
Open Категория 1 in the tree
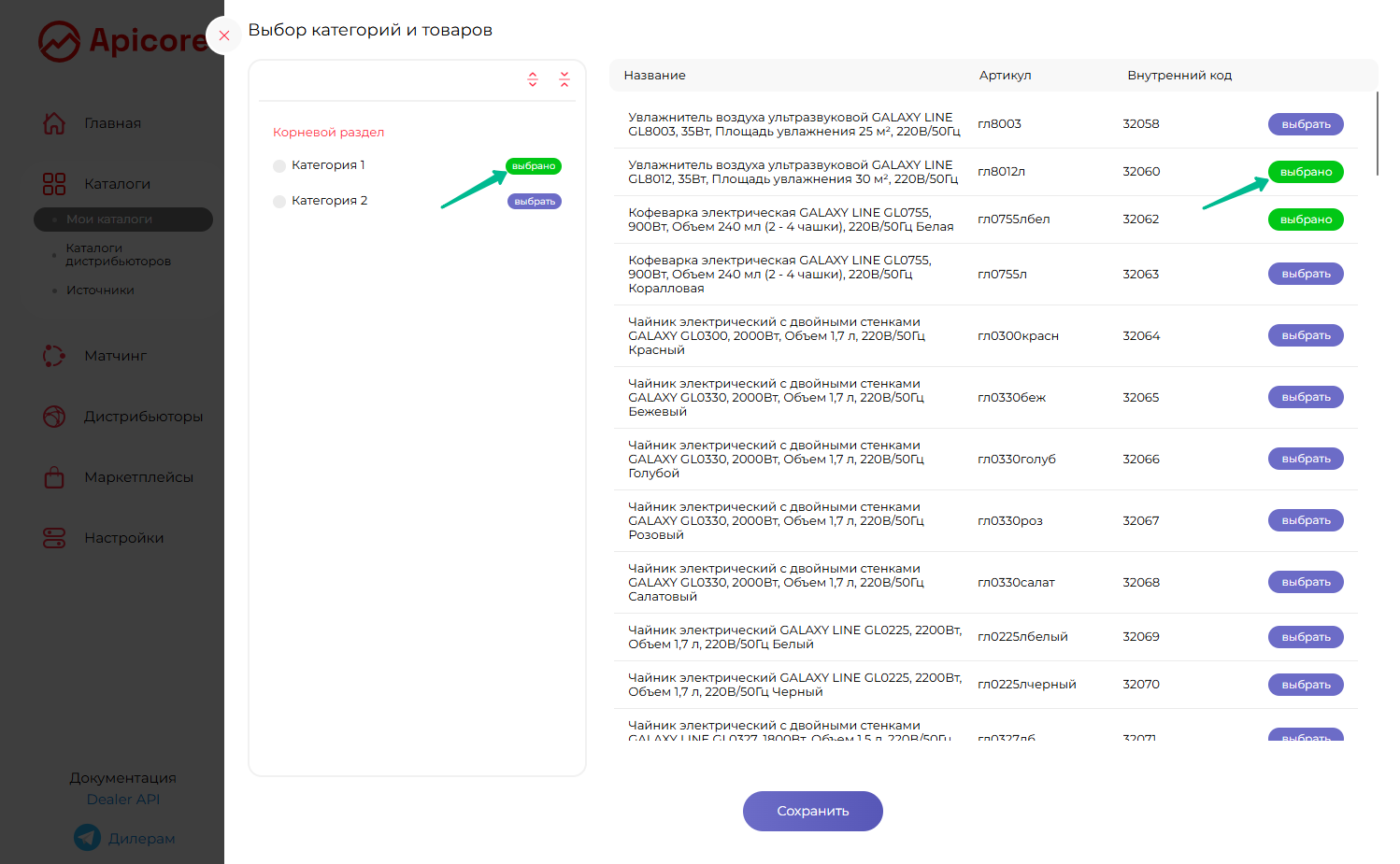pos(328,165)
